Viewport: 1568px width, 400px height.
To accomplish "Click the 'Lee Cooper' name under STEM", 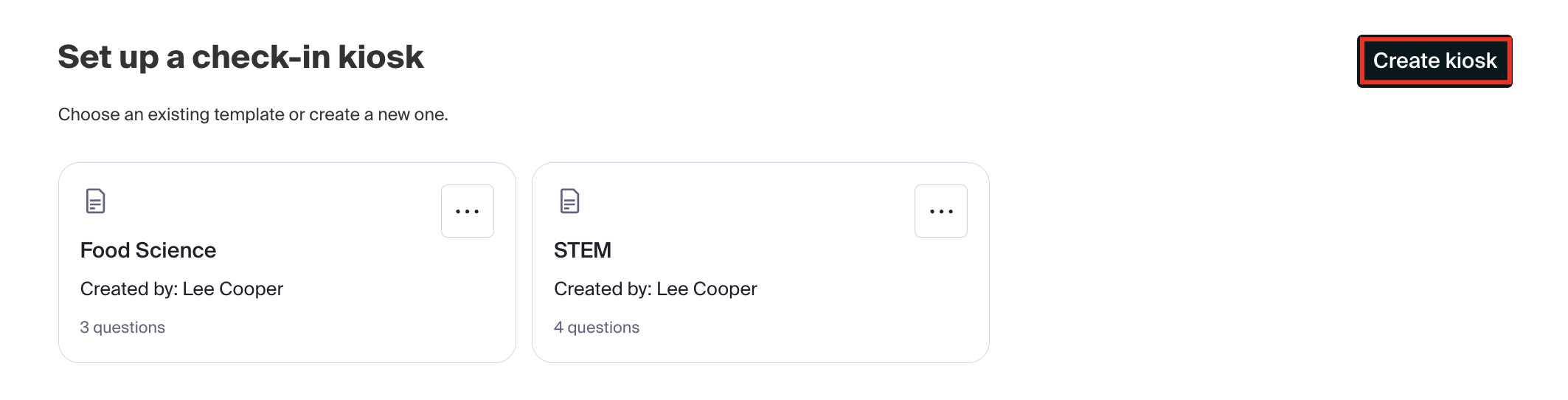I will pos(707,289).
